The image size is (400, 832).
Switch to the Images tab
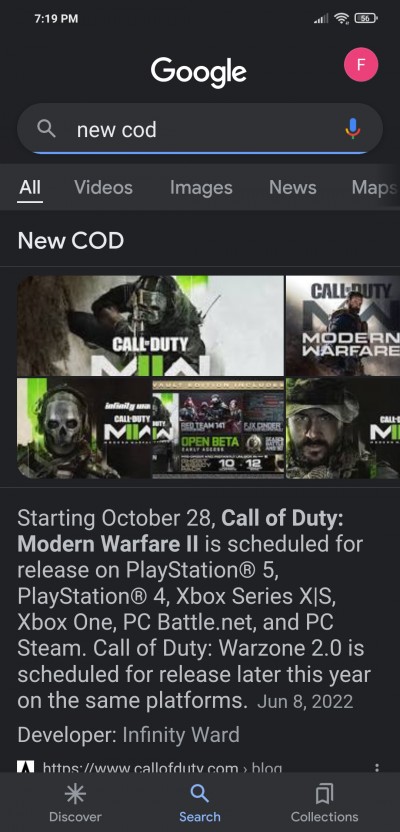point(201,187)
